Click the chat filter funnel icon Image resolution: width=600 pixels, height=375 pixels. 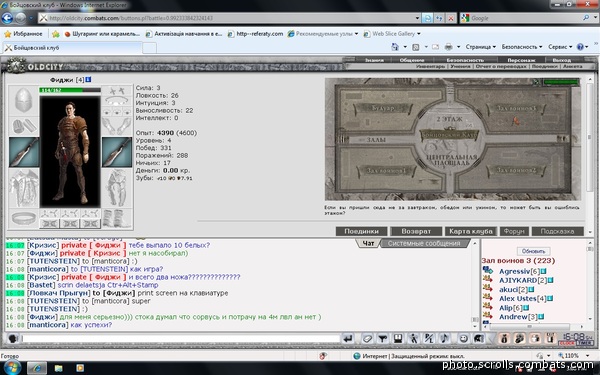(382, 339)
